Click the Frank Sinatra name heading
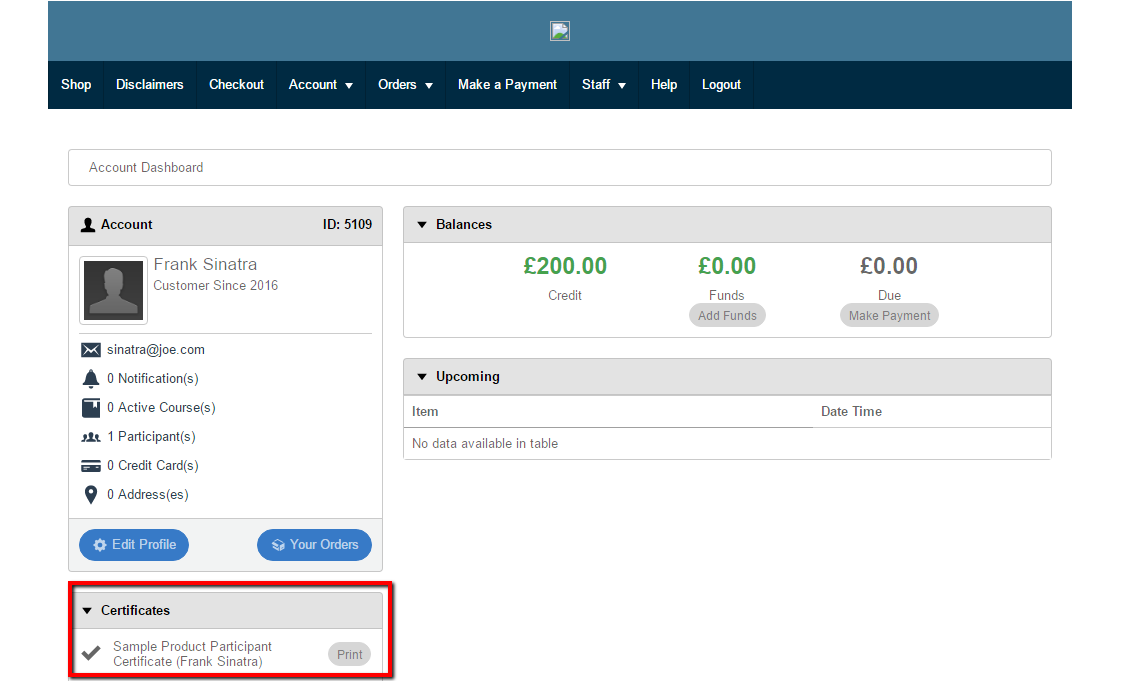Image resolution: width=1148 pixels, height=681 pixels. click(x=206, y=264)
